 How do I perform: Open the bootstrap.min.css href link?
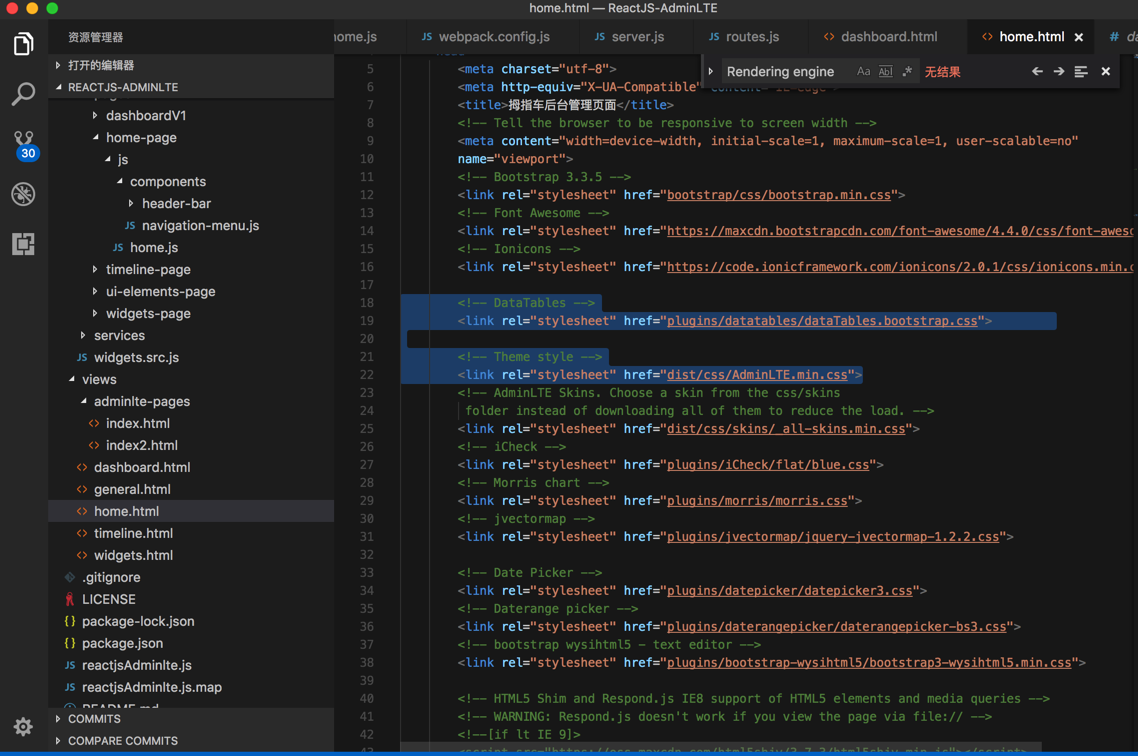click(778, 195)
